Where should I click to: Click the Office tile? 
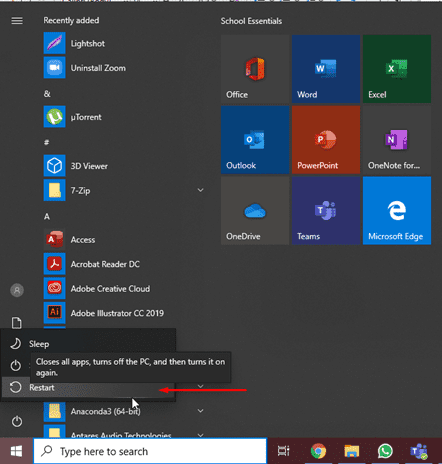(255, 69)
